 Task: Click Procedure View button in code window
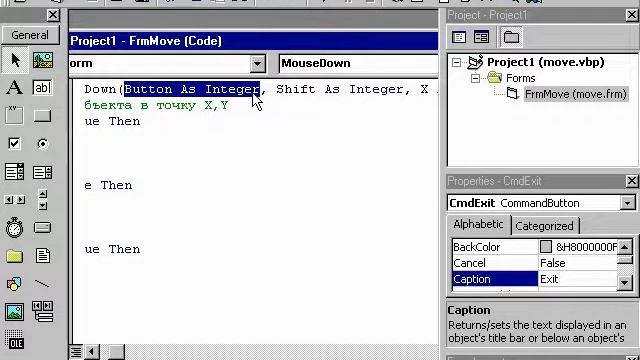coord(76,351)
